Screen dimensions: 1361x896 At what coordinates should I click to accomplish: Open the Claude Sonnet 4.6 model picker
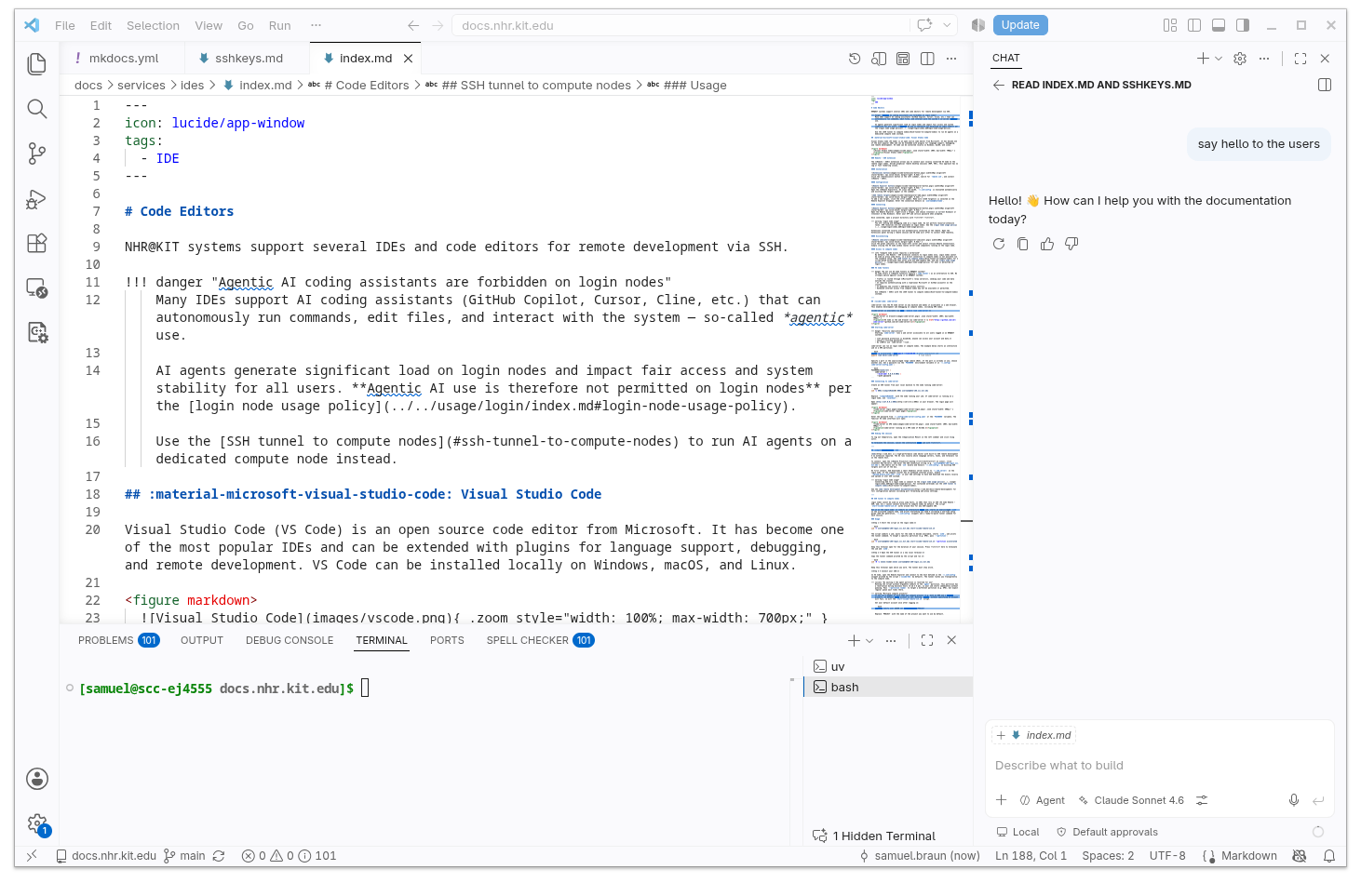pos(1131,800)
